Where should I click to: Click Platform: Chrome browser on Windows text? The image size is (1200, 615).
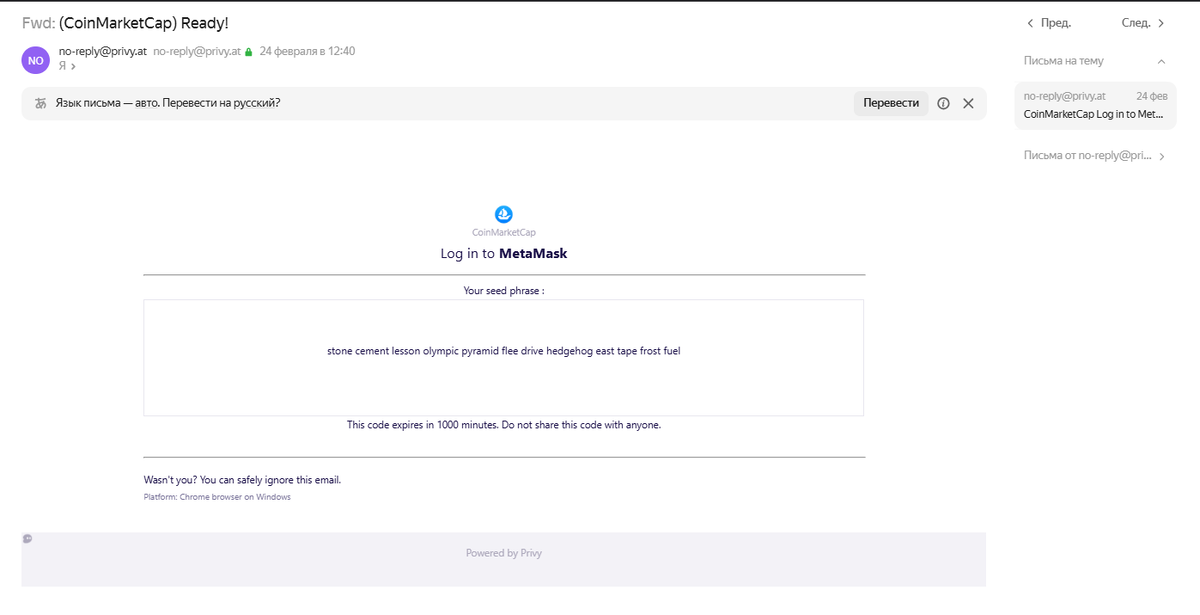[217, 497]
